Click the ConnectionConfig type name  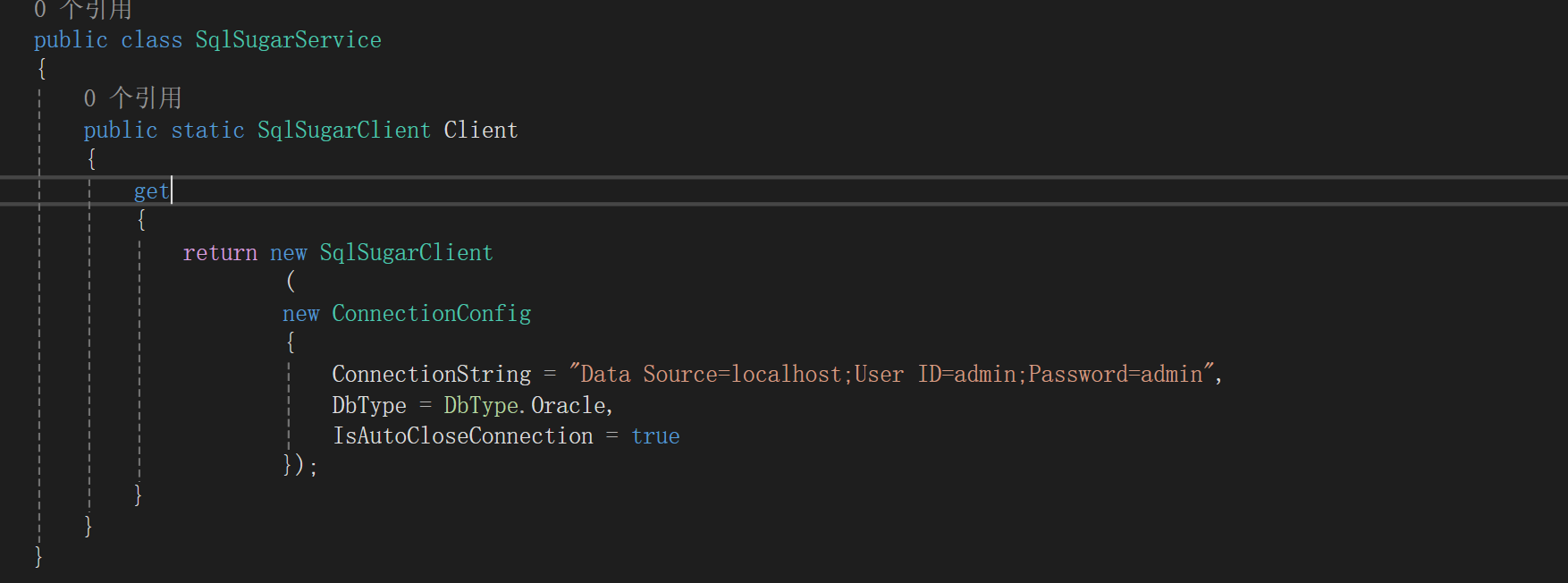(431, 314)
